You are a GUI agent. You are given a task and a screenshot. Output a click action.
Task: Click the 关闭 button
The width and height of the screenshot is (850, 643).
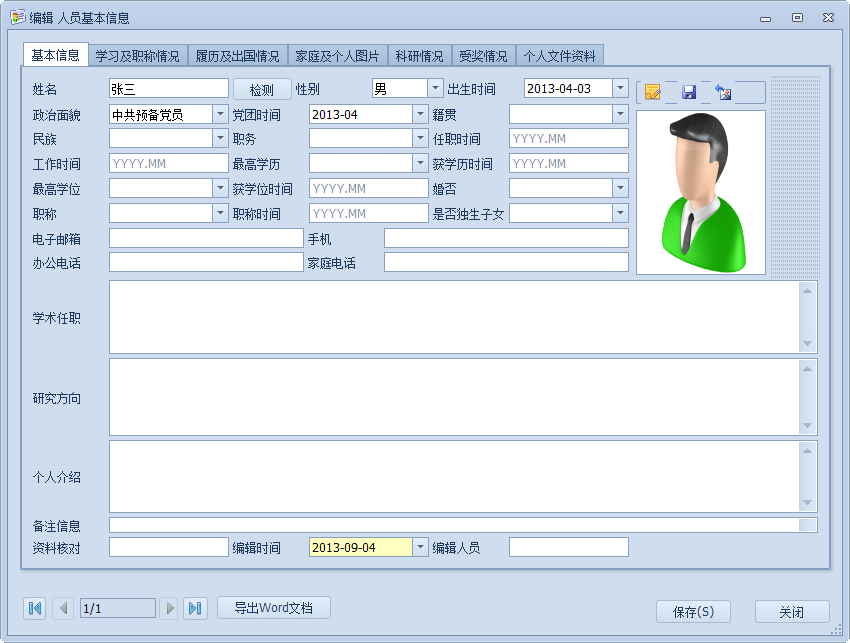[x=792, y=612]
